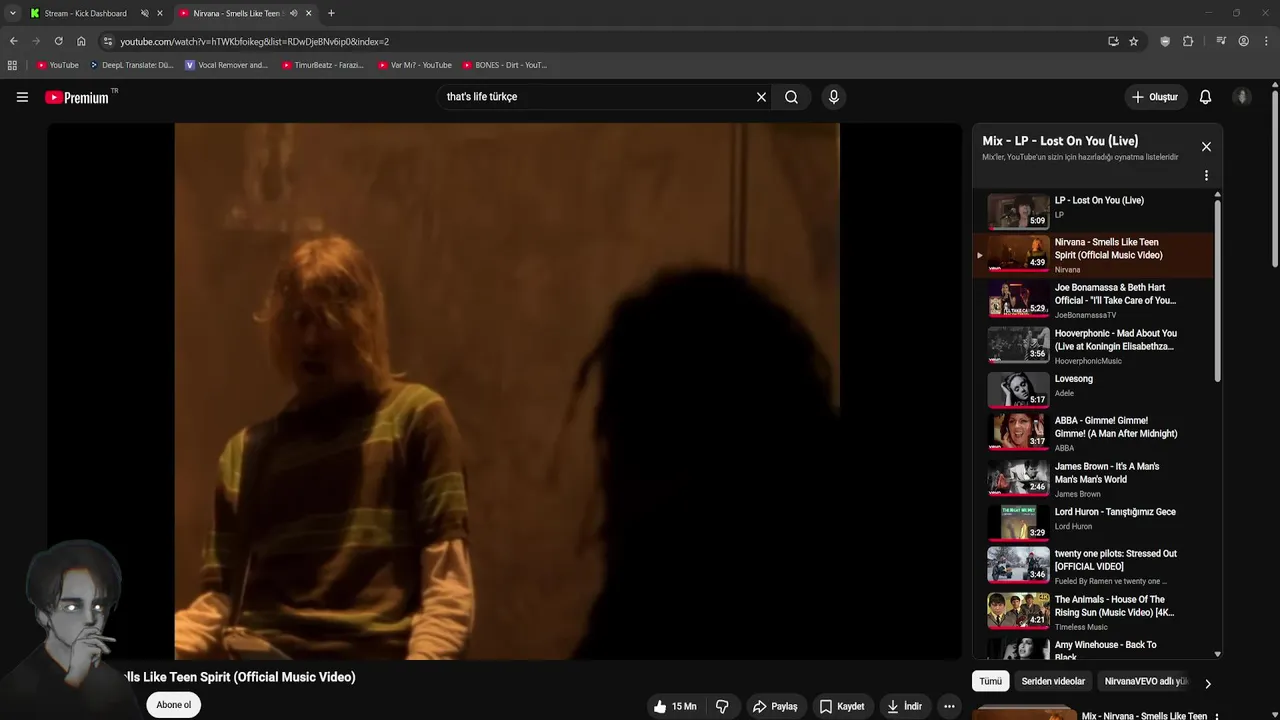Screen dimensions: 1280x720
Task: Clear the search box text
Action: tap(761, 97)
